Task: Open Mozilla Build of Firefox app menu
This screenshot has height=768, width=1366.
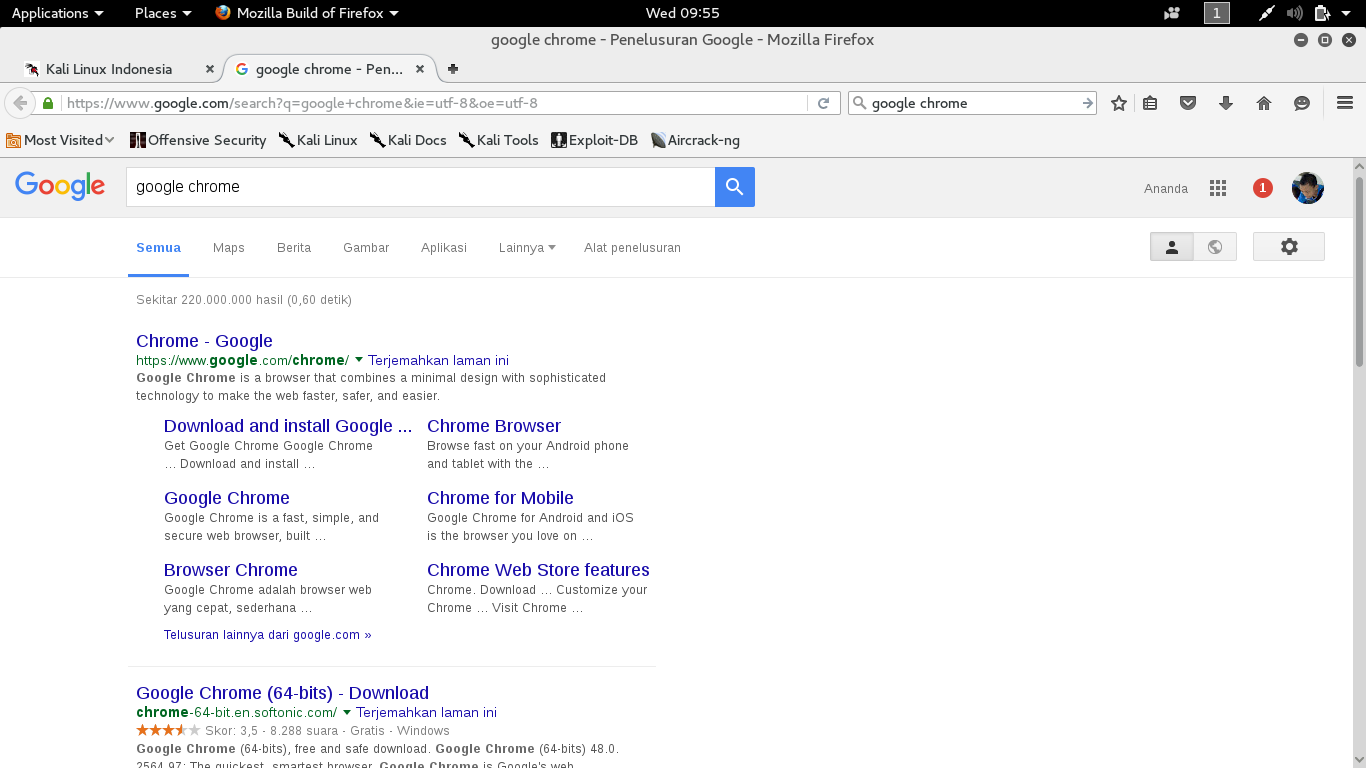Action: pos(307,13)
